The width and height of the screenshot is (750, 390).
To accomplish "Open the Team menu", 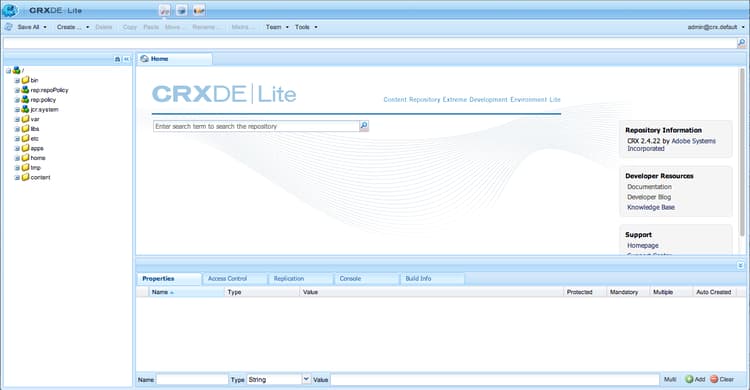I will pyautogui.click(x=277, y=27).
